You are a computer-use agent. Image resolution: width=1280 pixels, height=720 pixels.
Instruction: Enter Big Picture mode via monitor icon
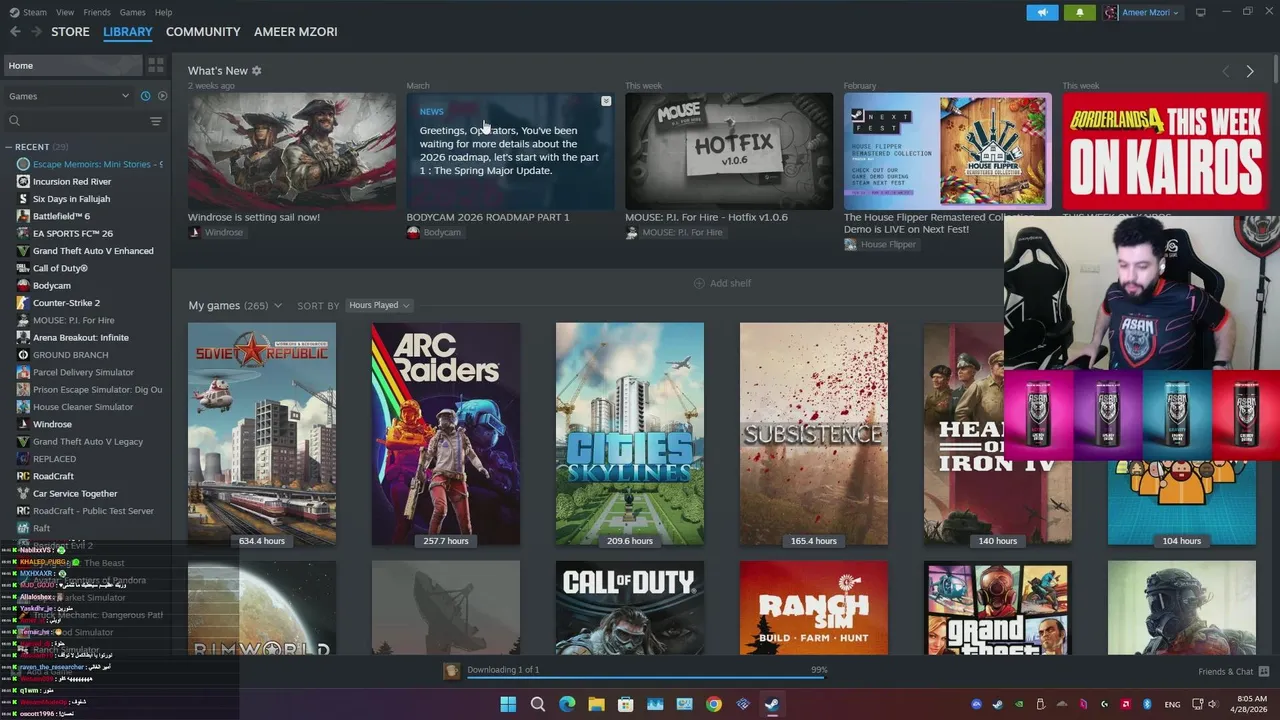pyautogui.click(x=1201, y=12)
